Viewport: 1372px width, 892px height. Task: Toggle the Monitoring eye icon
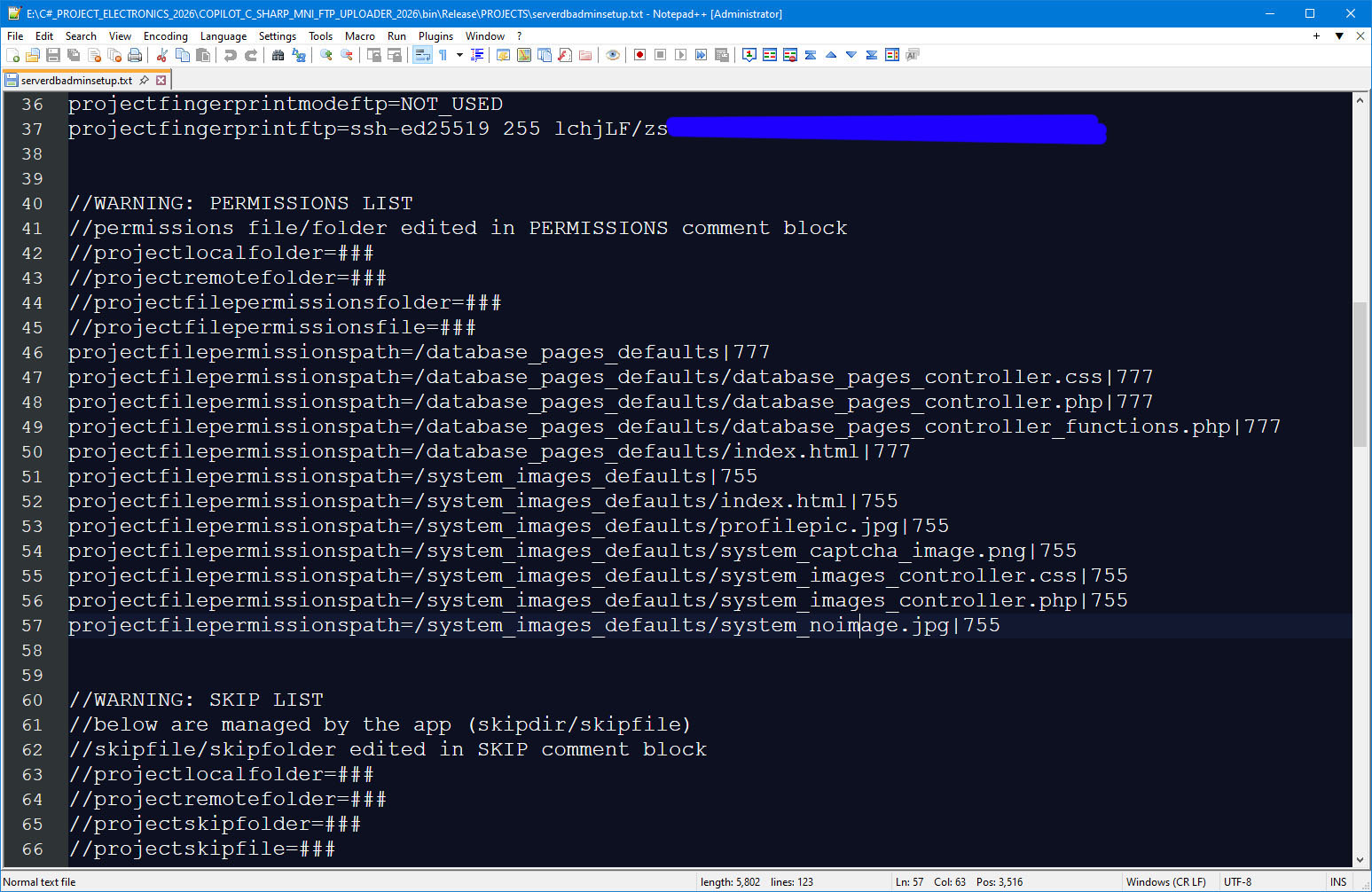point(613,55)
